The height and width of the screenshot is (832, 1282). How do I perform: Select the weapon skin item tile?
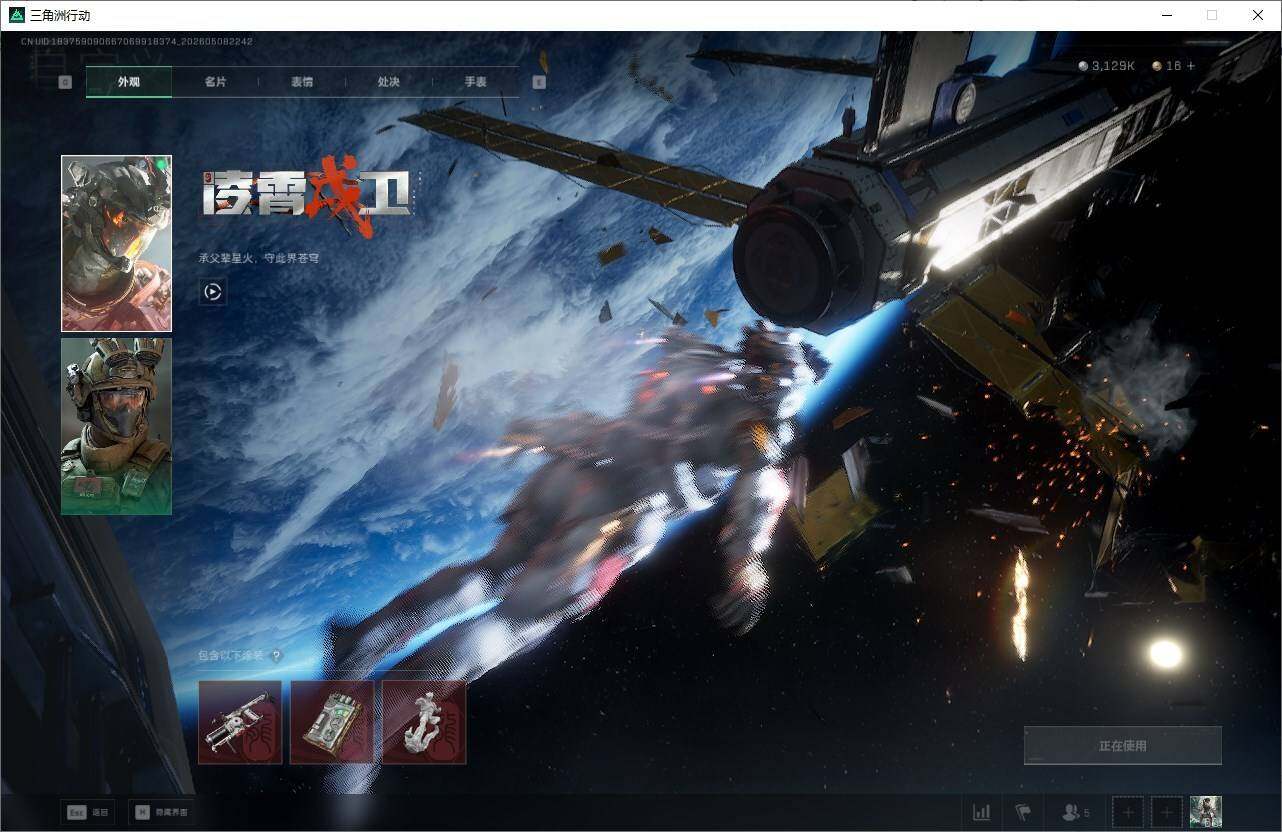click(x=240, y=722)
